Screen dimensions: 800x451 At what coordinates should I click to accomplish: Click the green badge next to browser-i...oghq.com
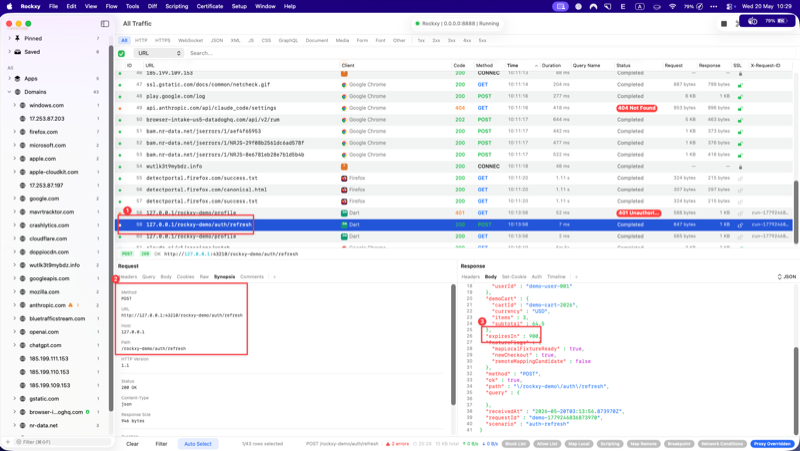[x=88, y=412]
